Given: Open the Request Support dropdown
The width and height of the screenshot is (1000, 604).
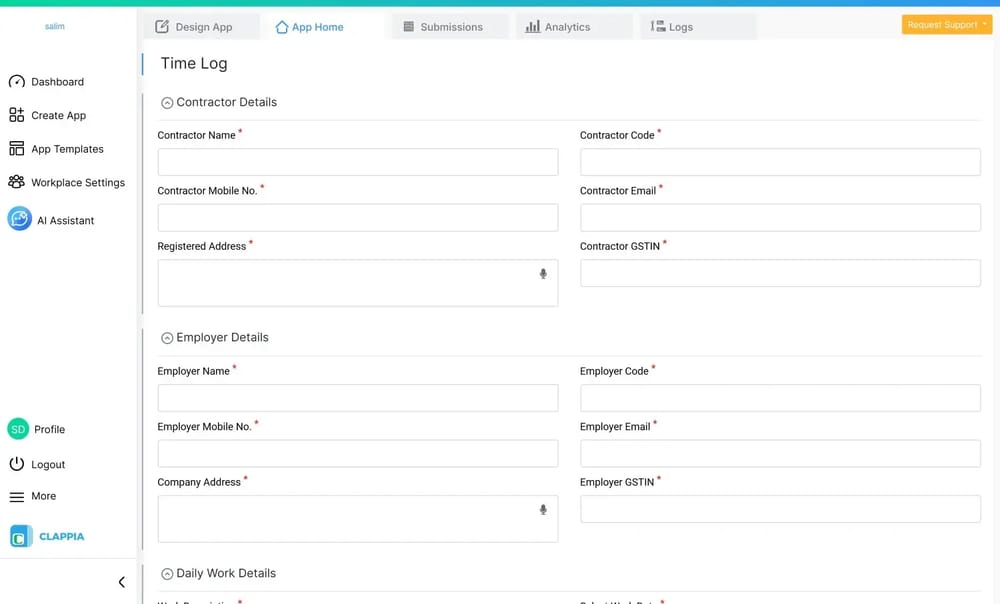Looking at the screenshot, I should pos(945,24).
